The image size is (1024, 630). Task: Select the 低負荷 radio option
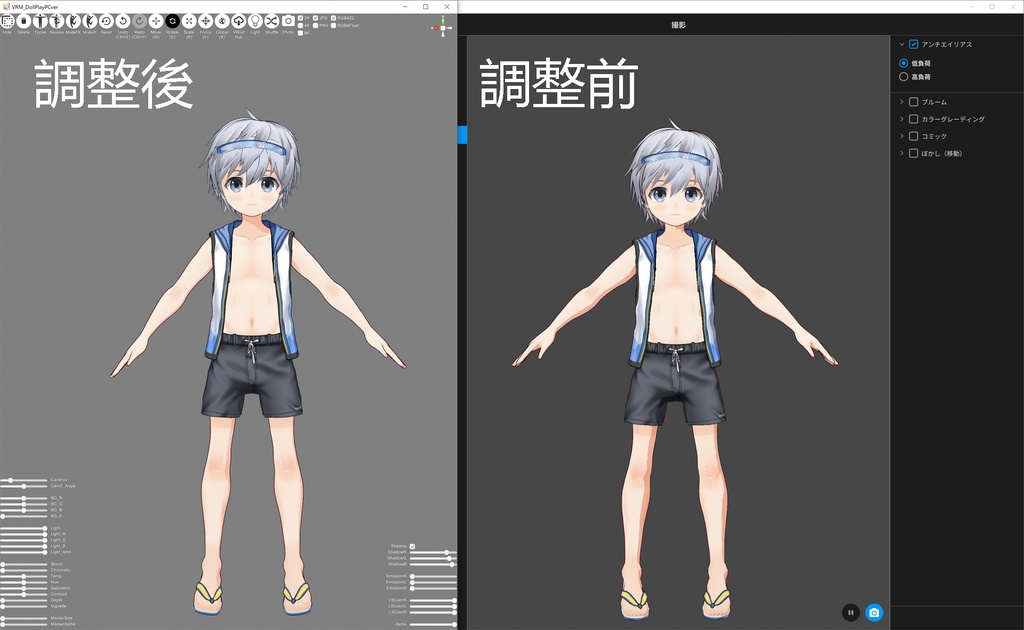pos(904,63)
